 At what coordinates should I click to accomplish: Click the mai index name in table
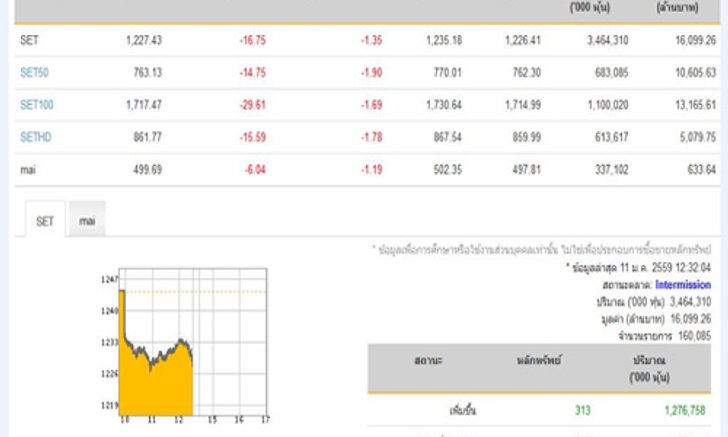point(28,170)
